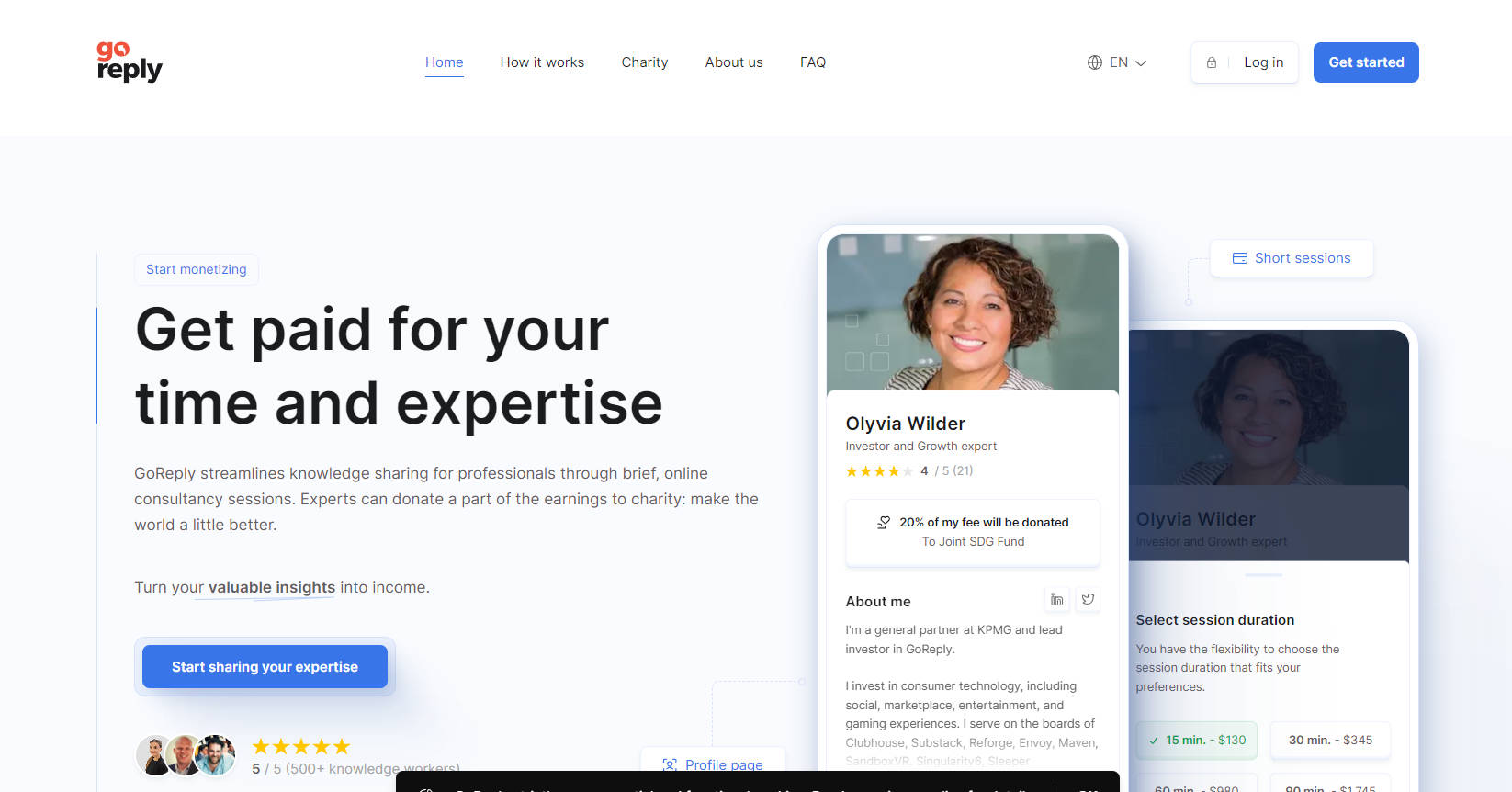The width and height of the screenshot is (1512, 792).
Task: Open the How it works page
Action: click(542, 62)
